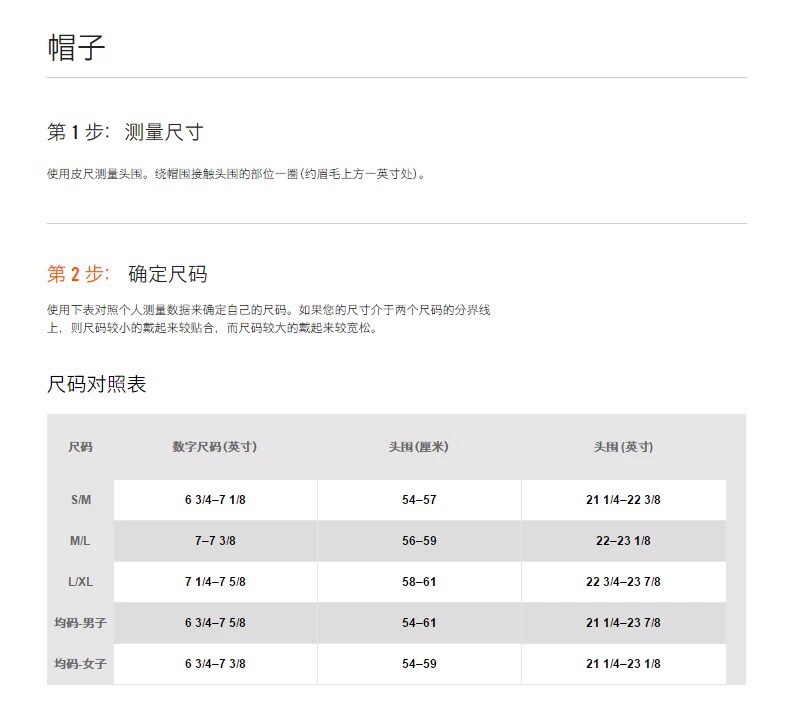The image size is (790, 716).
Task: Select the 均码-女子 row label
Action: click(81, 664)
